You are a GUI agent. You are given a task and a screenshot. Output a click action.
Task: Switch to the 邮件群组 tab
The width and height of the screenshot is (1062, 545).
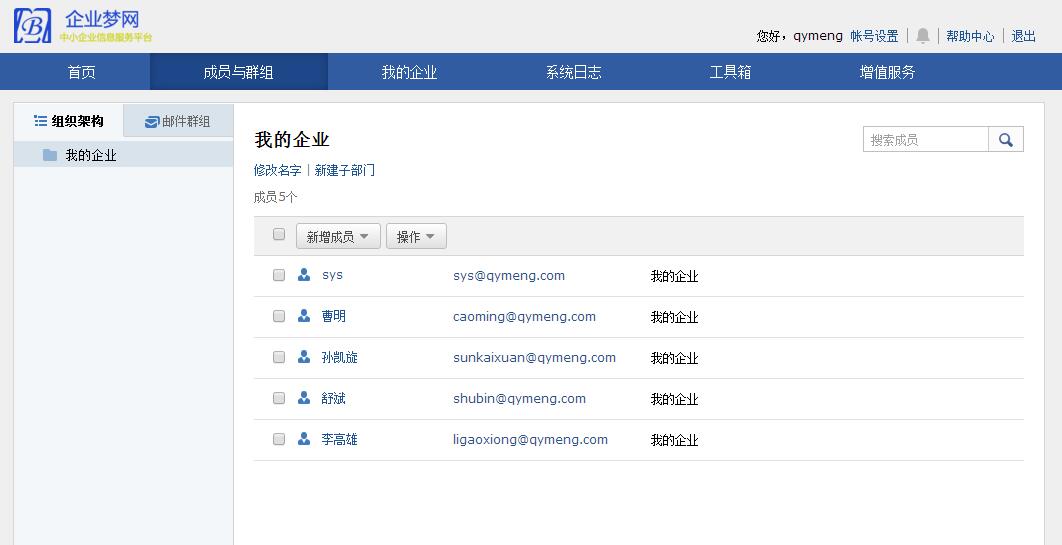pyautogui.click(x=178, y=122)
